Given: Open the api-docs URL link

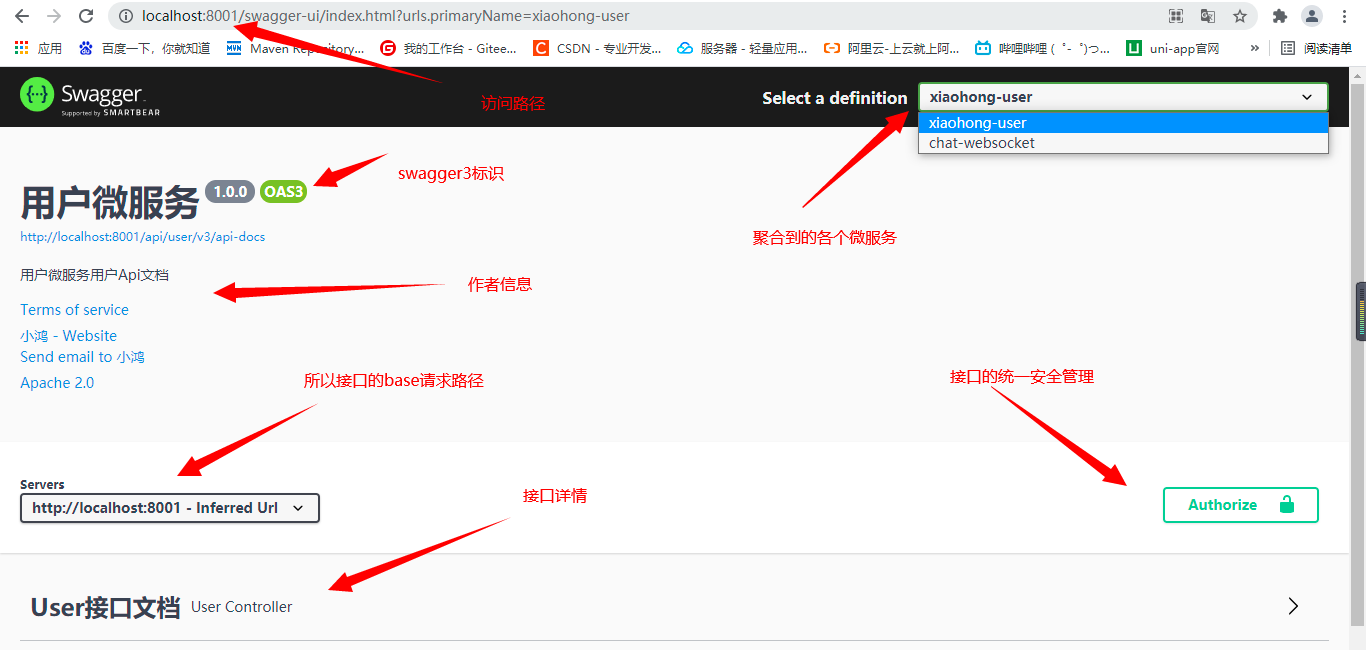Looking at the screenshot, I should click(x=142, y=236).
